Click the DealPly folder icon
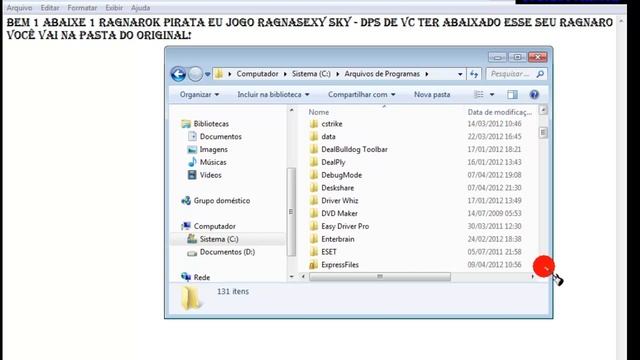The width and height of the screenshot is (640, 360). click(x=313, y=162)
